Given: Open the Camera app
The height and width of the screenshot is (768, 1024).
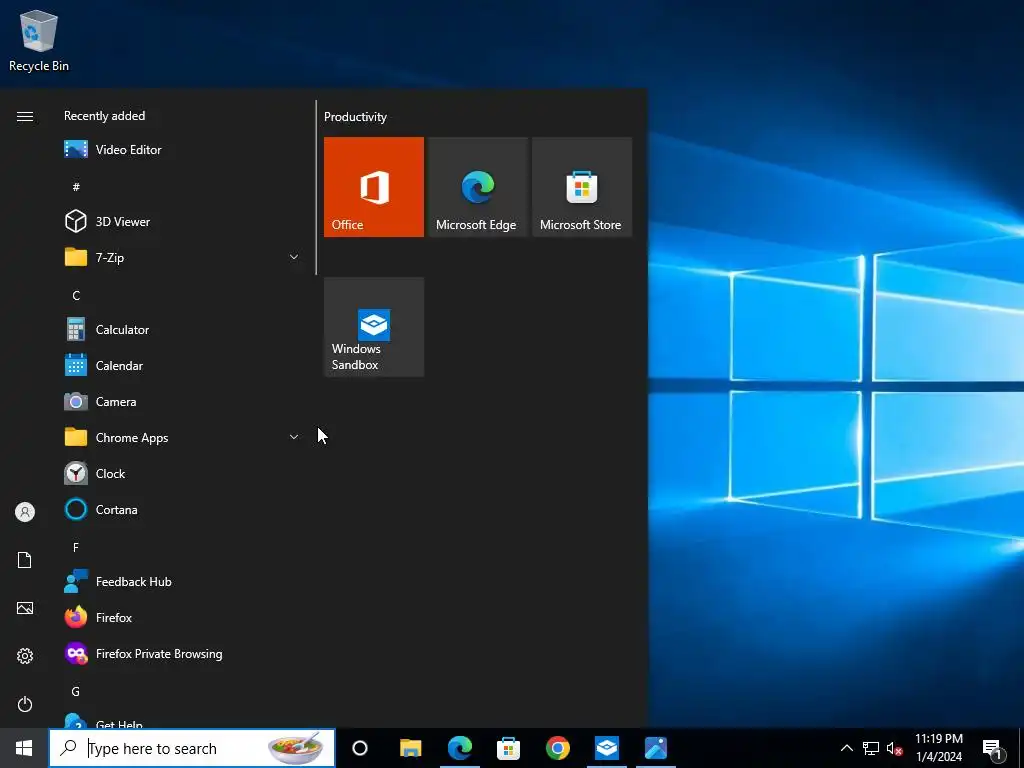Looking at the screenshot, I should (x=182, y=402).
